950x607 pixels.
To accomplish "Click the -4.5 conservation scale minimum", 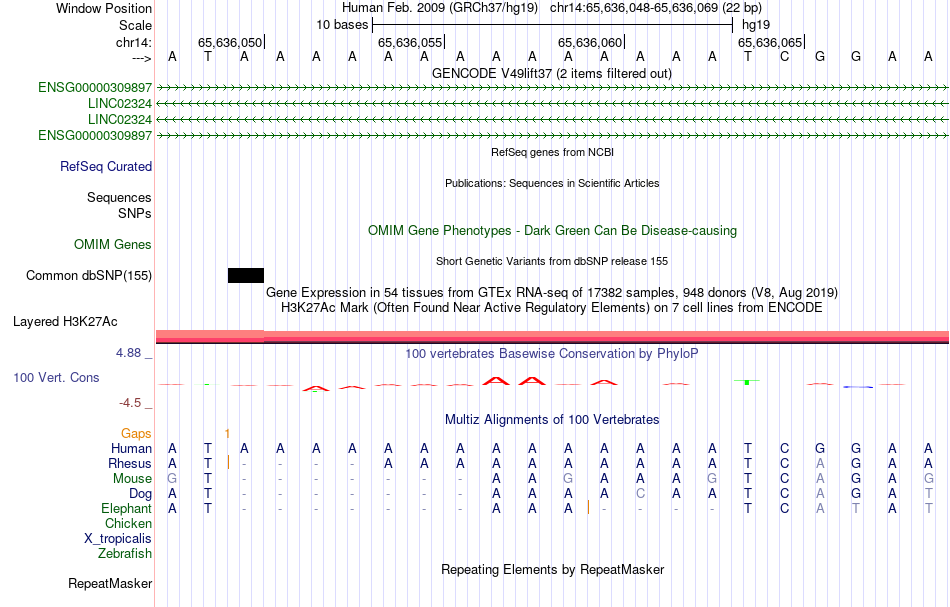I will [130, 403].
